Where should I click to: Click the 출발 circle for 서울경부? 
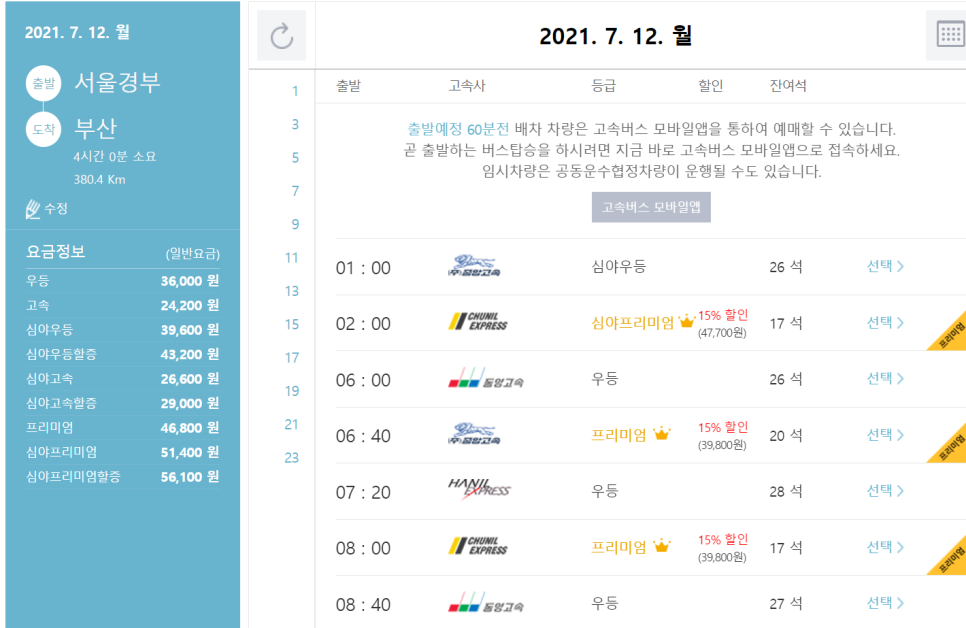coord(43,83)
